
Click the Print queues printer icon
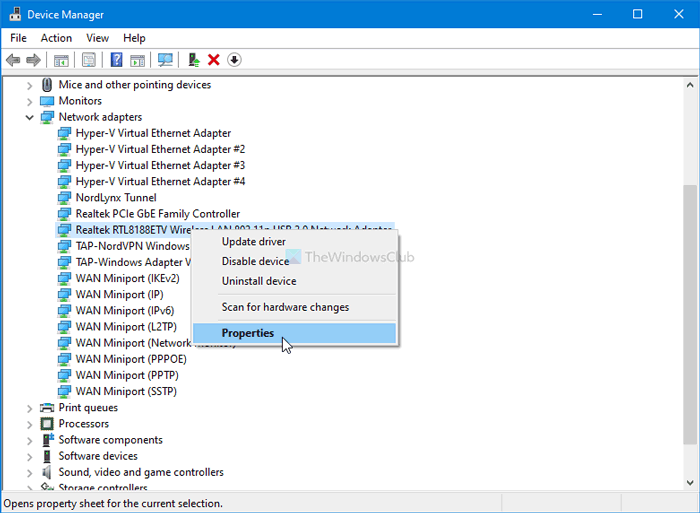coord(47,408)
